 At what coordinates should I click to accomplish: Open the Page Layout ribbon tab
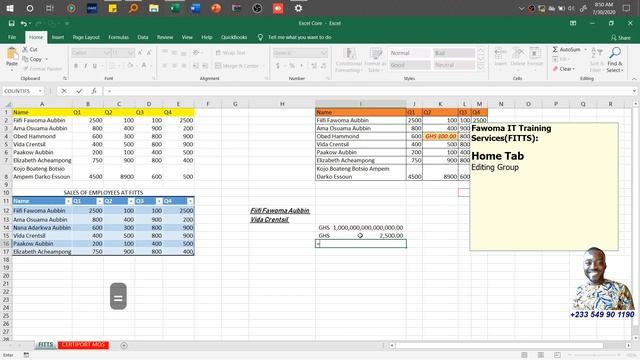(x=86, y=37)
